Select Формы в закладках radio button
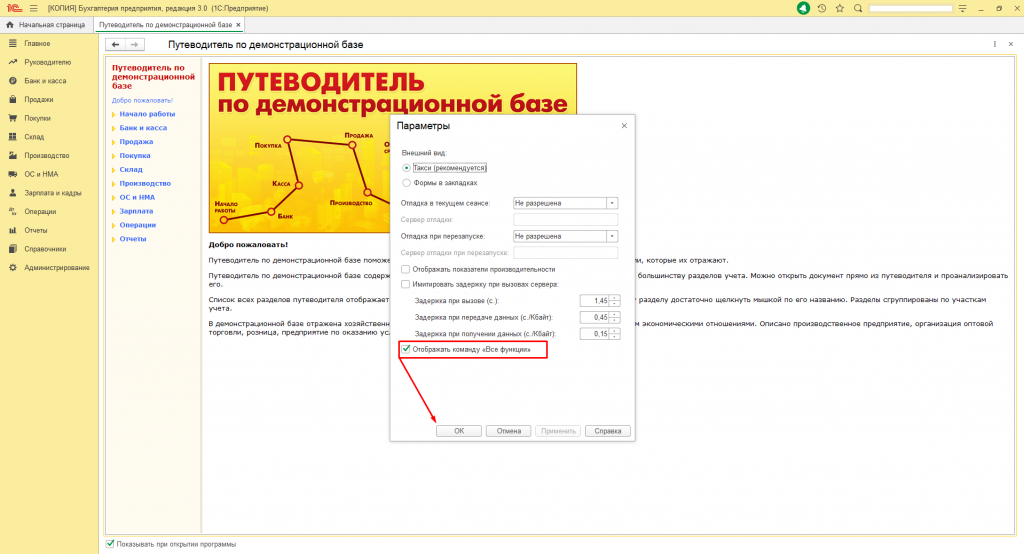This screenshot has height=554, width=1024. [x=406, y=183]
